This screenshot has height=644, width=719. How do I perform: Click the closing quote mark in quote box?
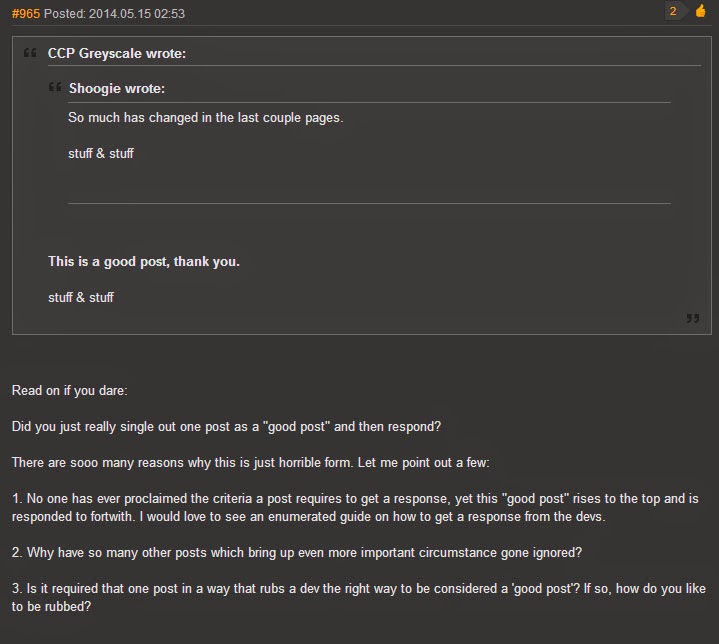692,318
